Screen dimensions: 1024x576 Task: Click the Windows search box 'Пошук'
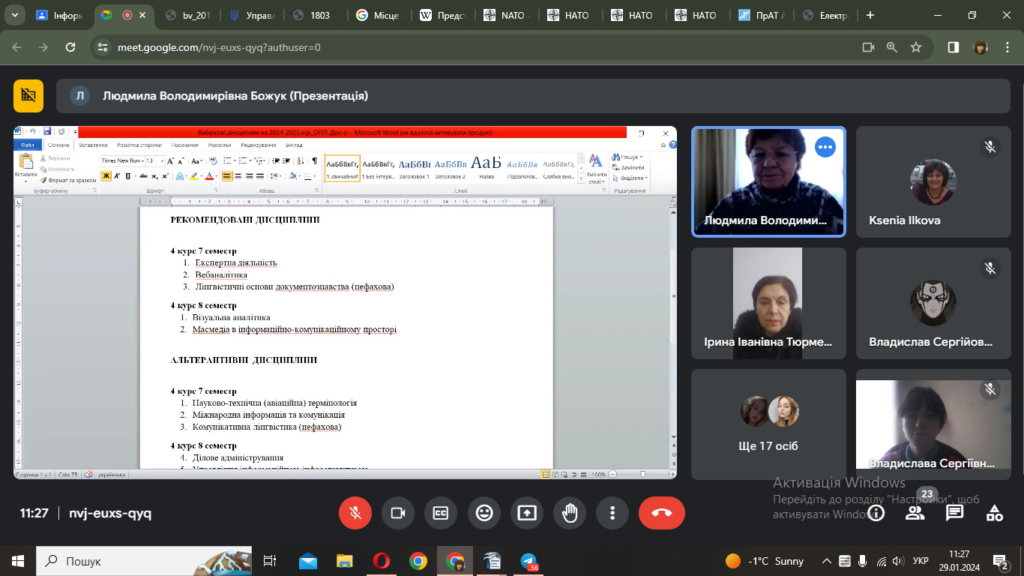140,561
